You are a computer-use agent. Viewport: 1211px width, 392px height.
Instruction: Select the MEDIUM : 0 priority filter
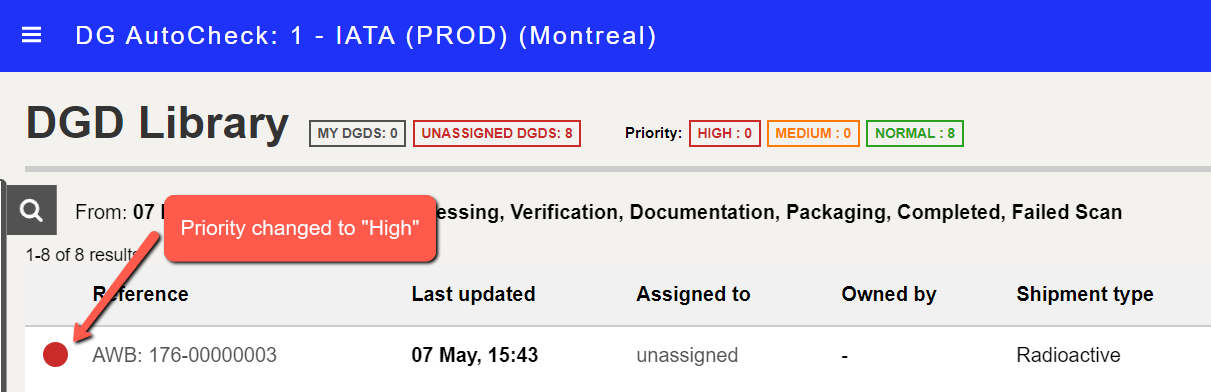(x=813, y=133)
